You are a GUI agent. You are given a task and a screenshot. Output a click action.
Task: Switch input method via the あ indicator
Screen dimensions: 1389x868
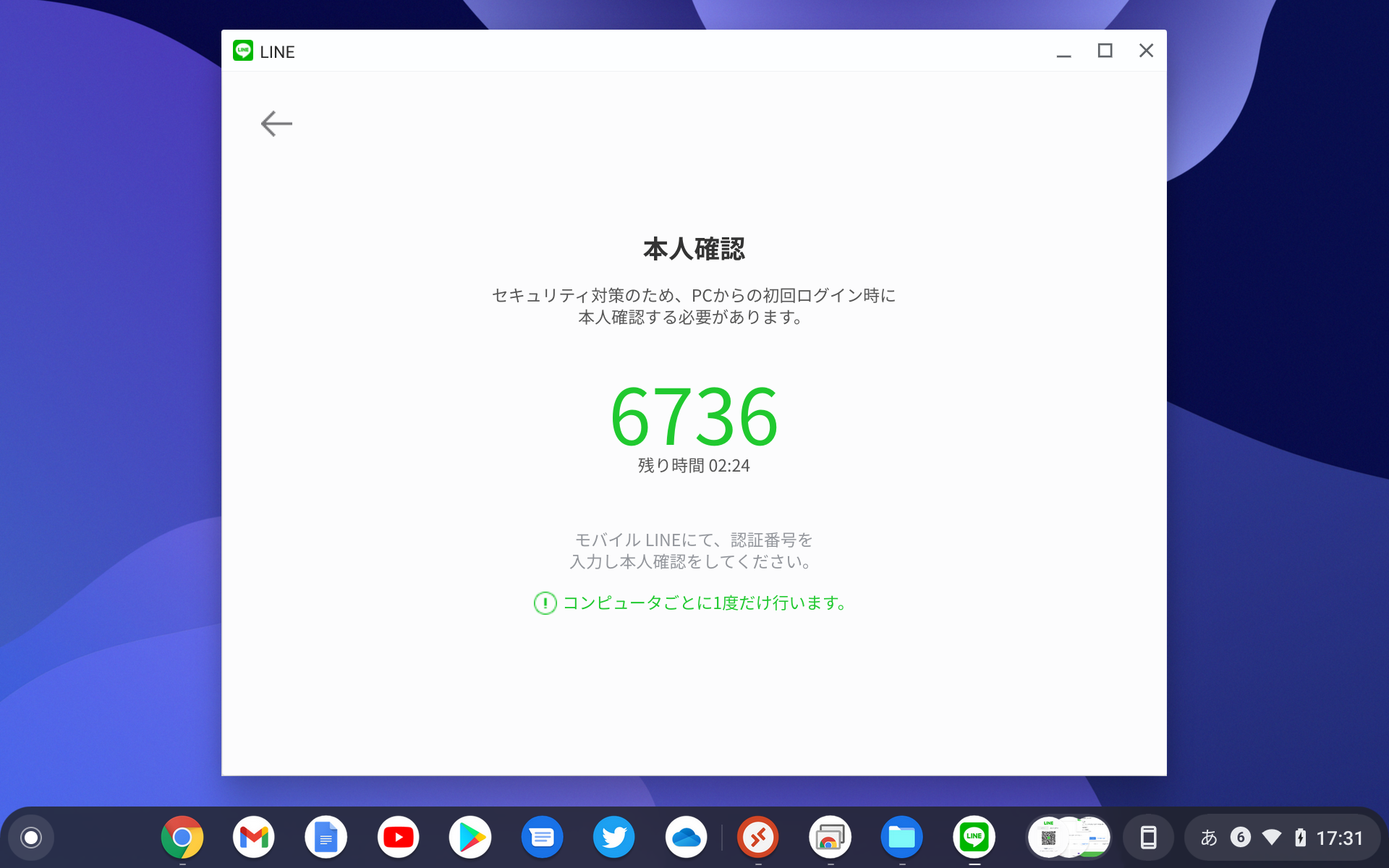1209,837
